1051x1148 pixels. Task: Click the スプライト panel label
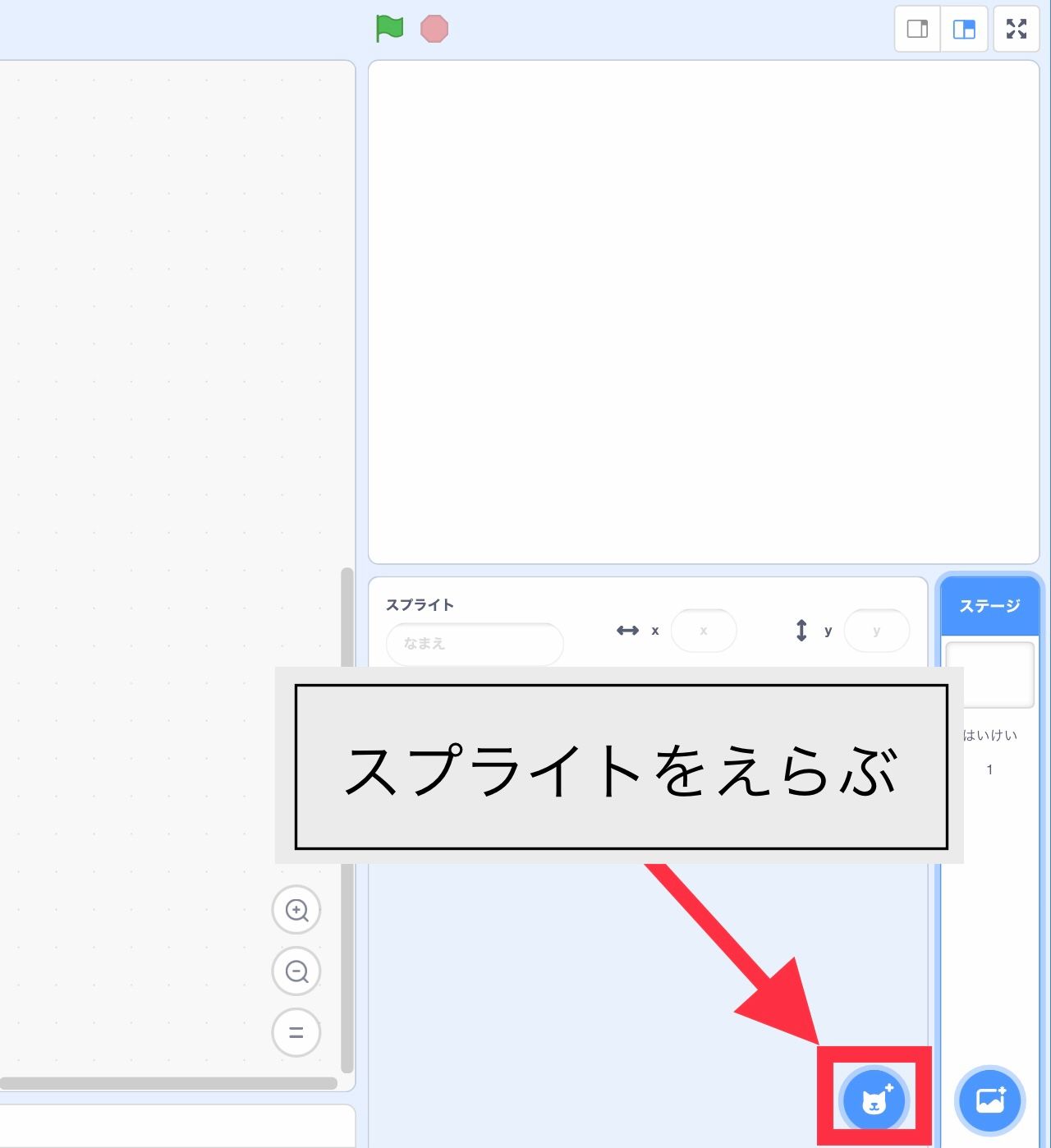419,604
